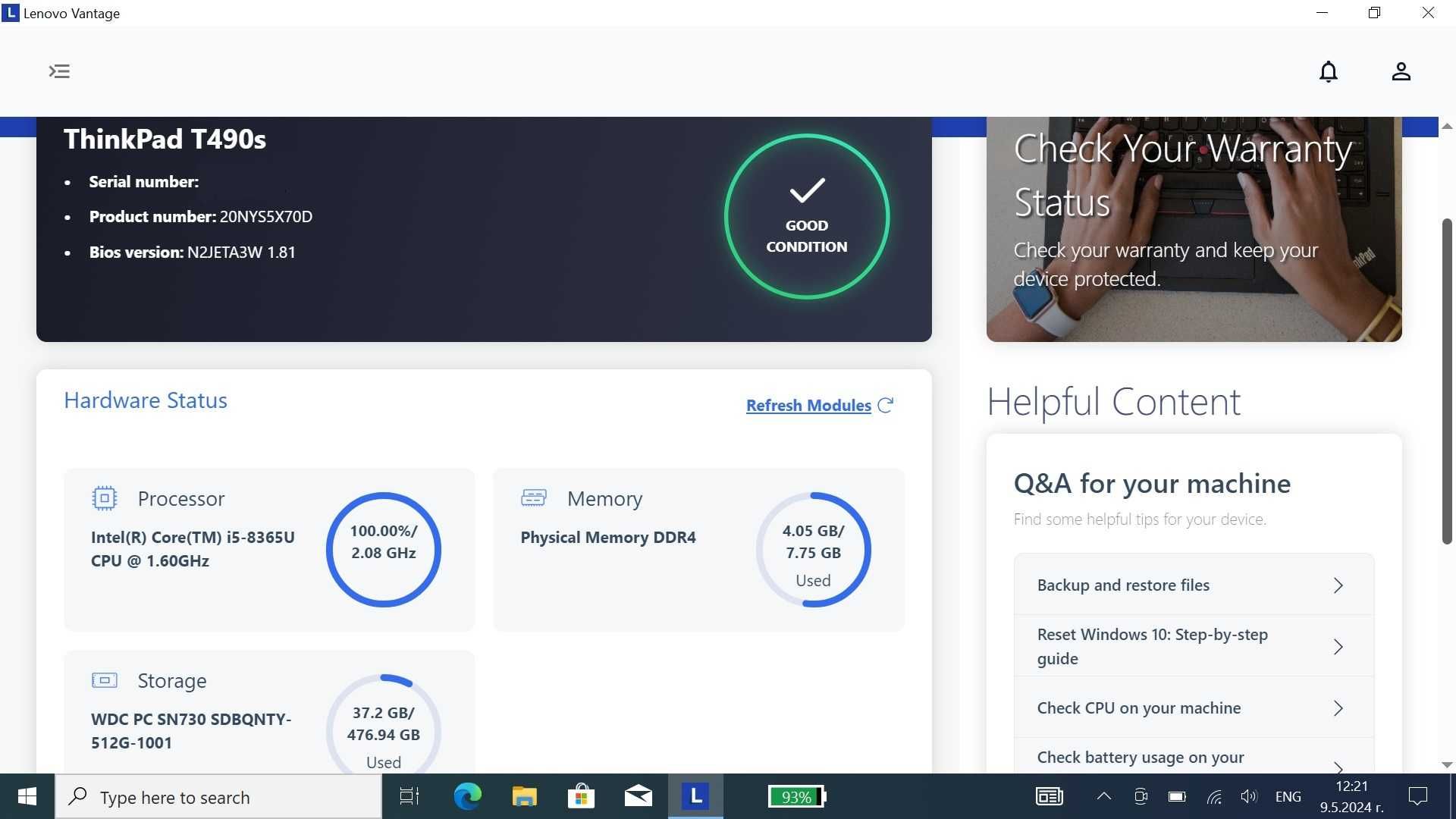Open Check CPU on your machine article
This screenshot has width=1456, height=819.
tap(1194, 708)
